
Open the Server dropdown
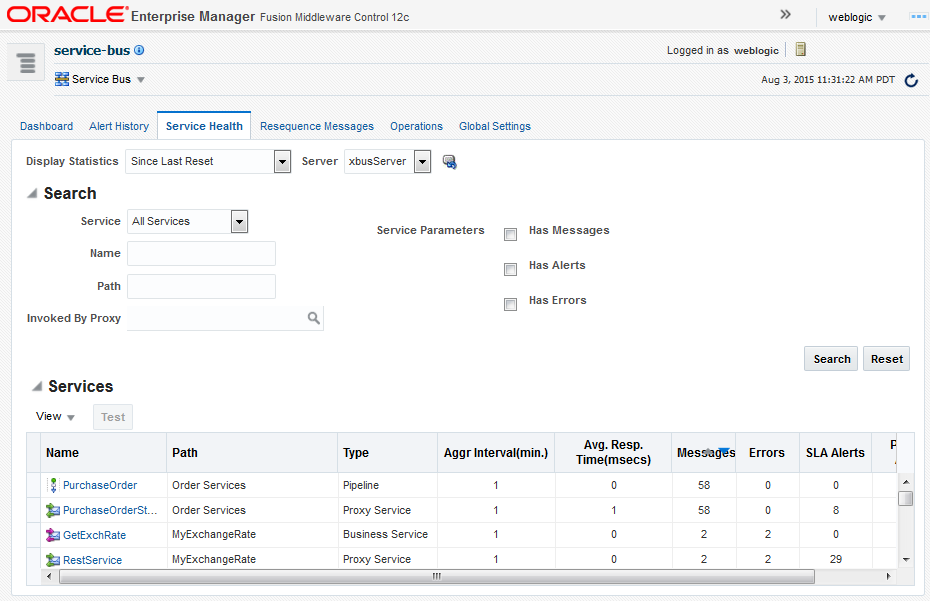tap(422, 161)
